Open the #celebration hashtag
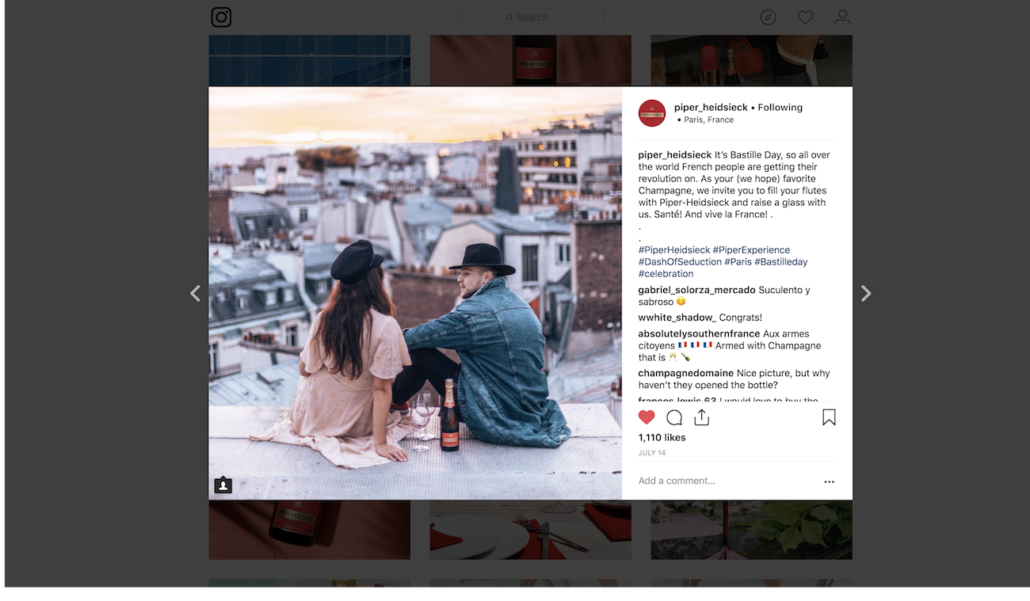The image size is (1030, 601). click(665, 273)
